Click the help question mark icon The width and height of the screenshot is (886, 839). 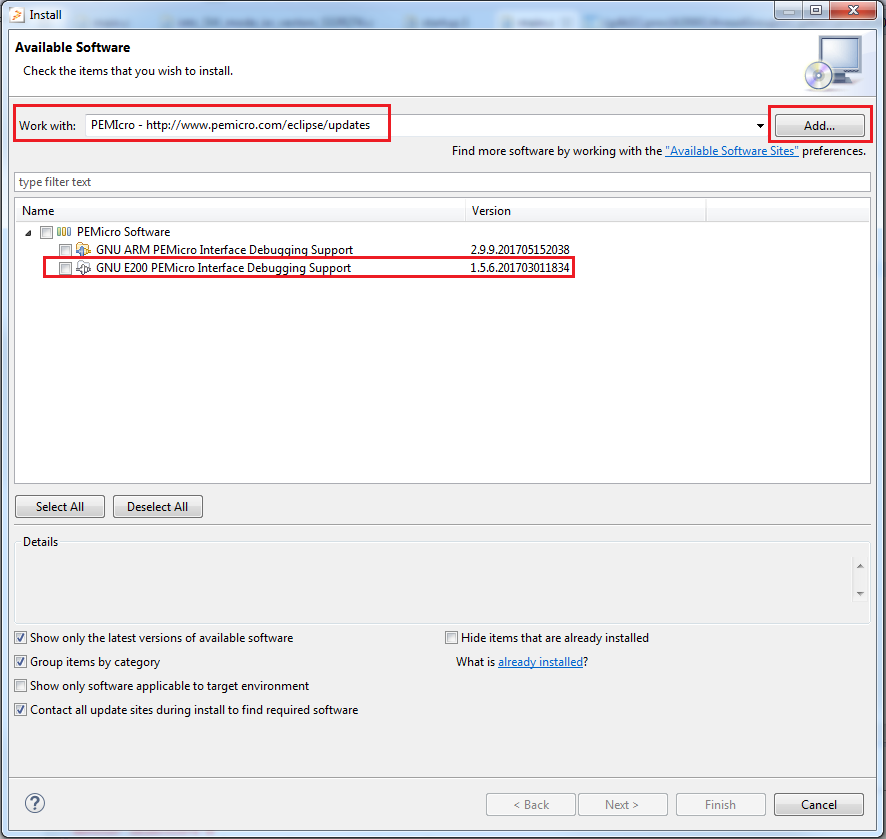tap(35, 803)
